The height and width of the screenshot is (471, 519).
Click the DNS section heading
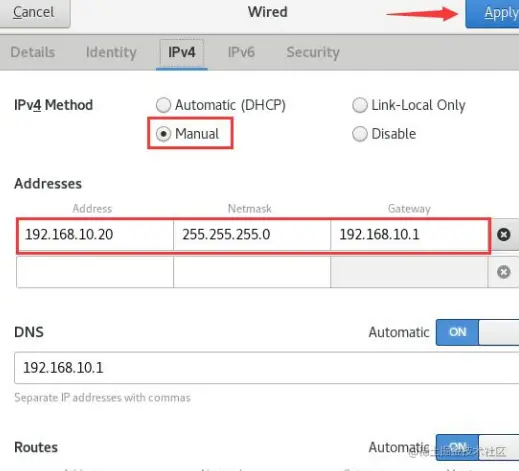tap(29, 332)
